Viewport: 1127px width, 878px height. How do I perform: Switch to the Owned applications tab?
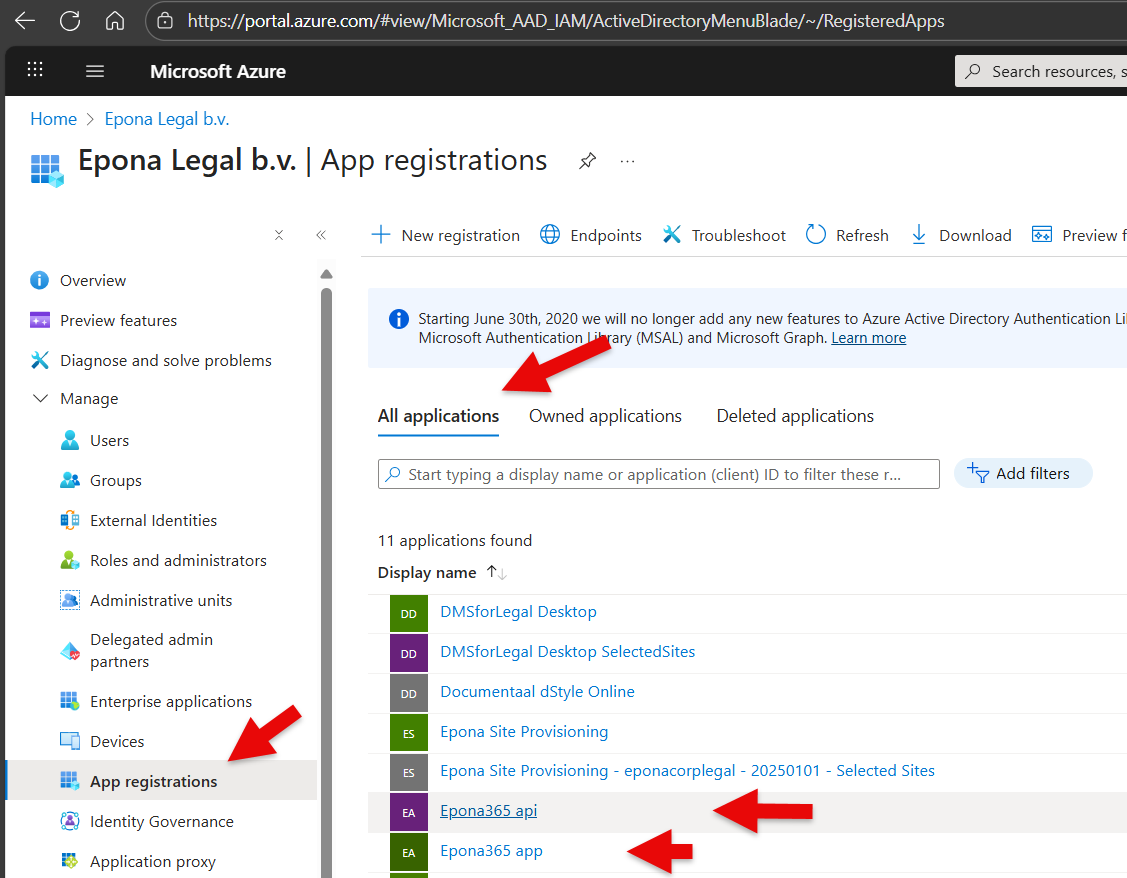click(x=605, y=416)
